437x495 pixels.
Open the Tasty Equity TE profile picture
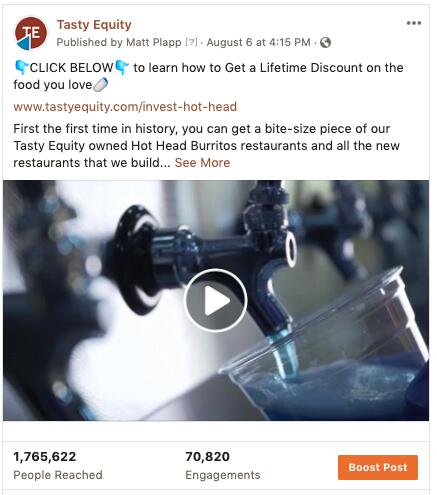pyautogui.click(x=31, y=33)
